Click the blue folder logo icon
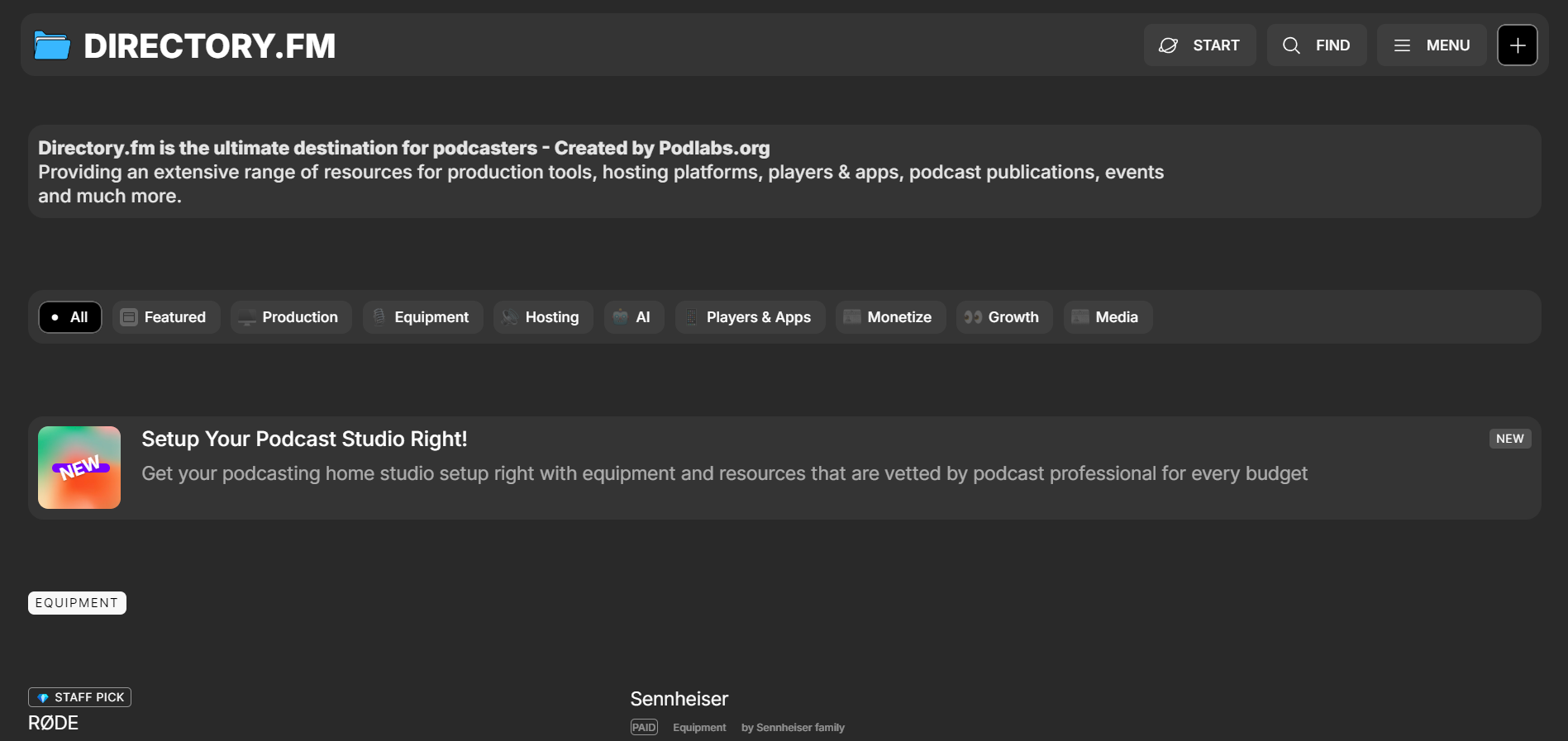The height and width of the screenshot is (741, 1568). (x=52, y=45)
